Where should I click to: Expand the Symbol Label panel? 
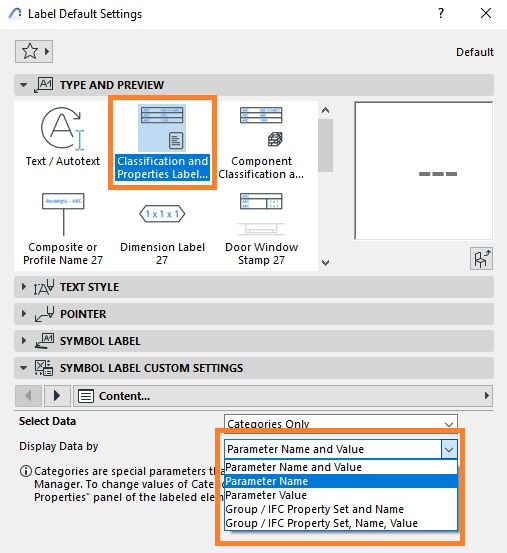[x=254, y=341]
